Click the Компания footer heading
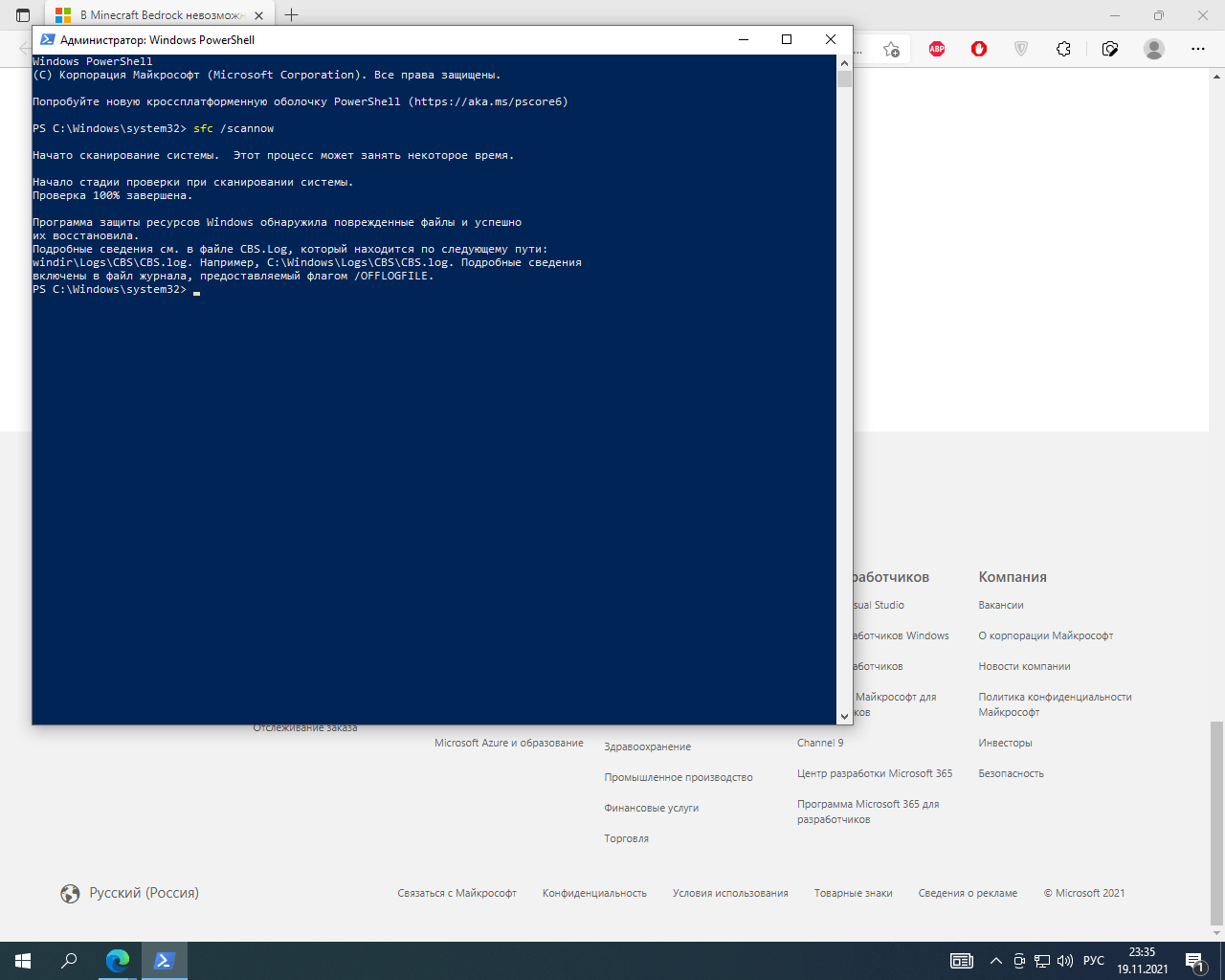 tap(1013, 577)
